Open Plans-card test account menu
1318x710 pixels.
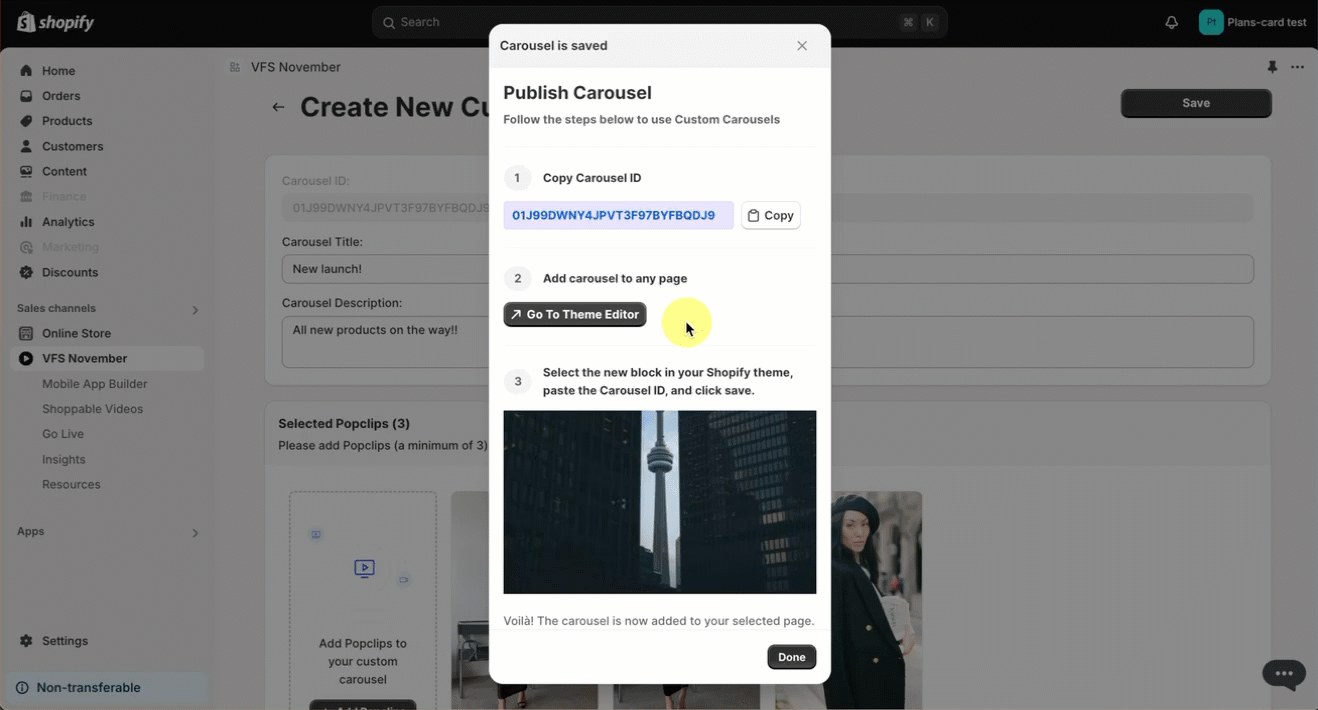[1253, 22]
